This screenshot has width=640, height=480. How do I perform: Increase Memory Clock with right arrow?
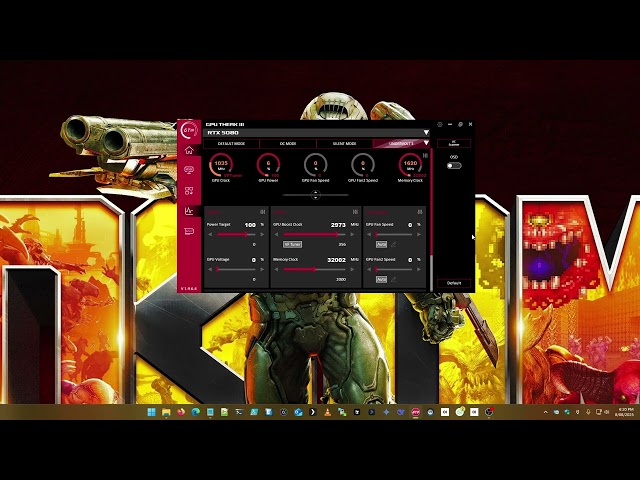click(352, 269)
